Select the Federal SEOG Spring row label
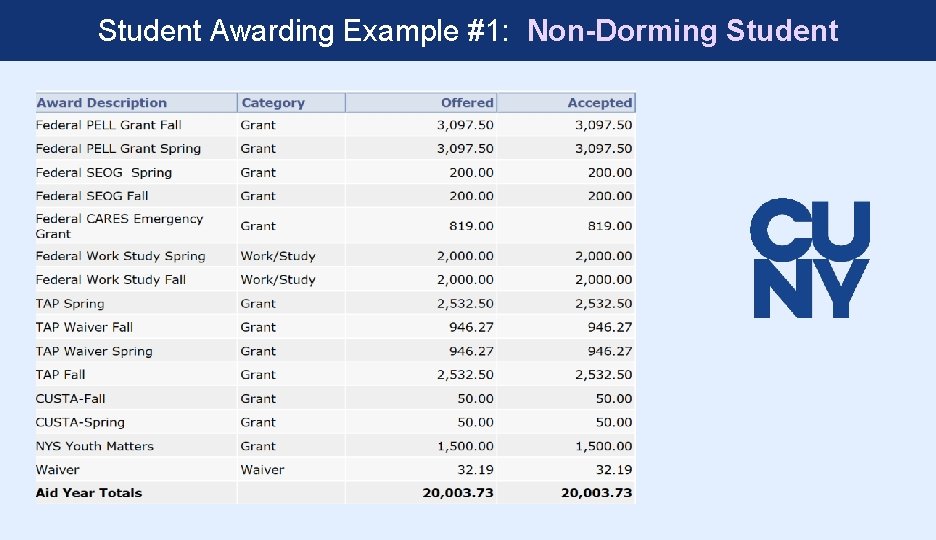936x540 pixels. (x=104, y=172)
